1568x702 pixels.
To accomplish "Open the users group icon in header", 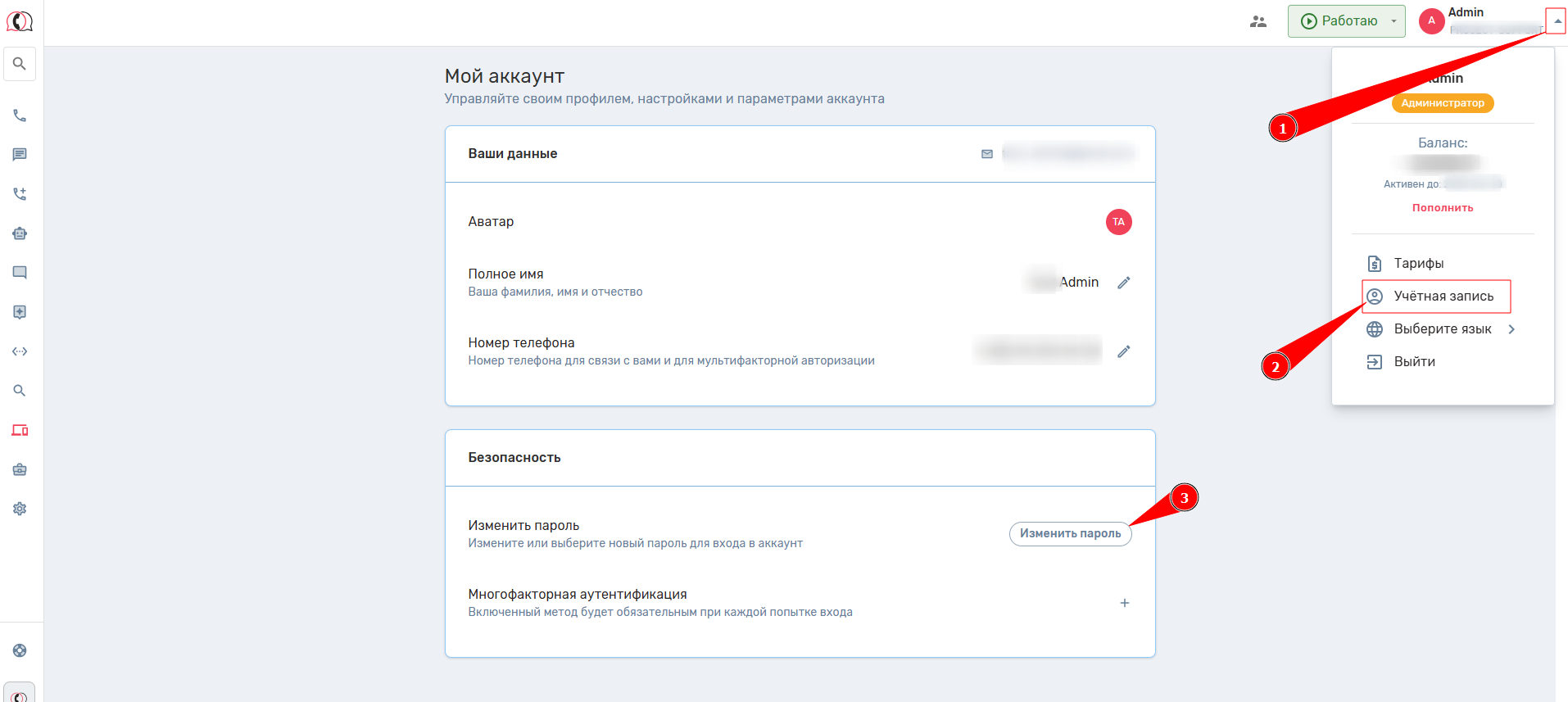I will coord(1258,21).
